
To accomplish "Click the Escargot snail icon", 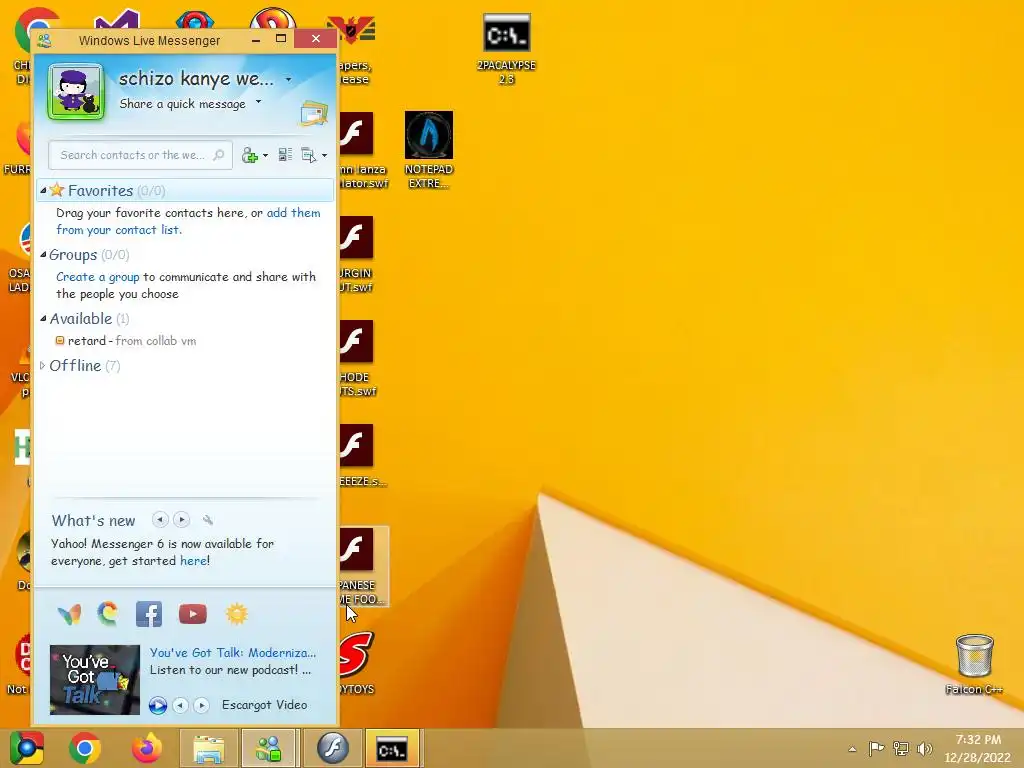I will click(108, 614).
